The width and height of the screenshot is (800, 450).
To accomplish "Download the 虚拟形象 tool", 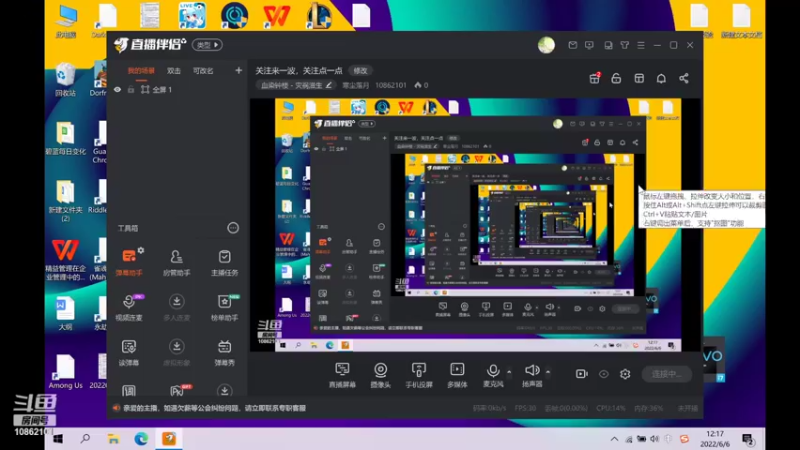I will click(177, 352).
